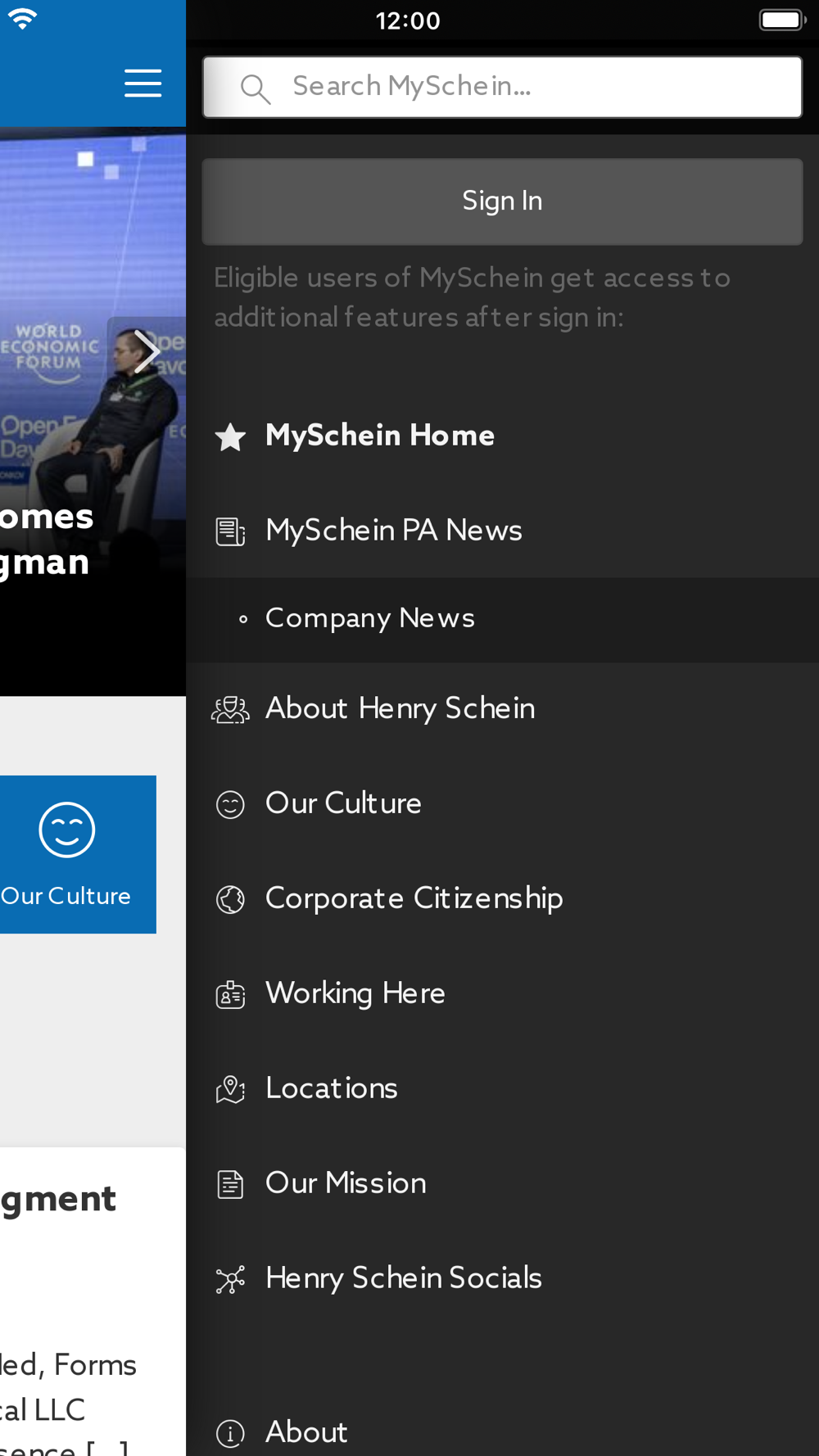
Task: Tap the battery status icon
Action: [782, 20]
